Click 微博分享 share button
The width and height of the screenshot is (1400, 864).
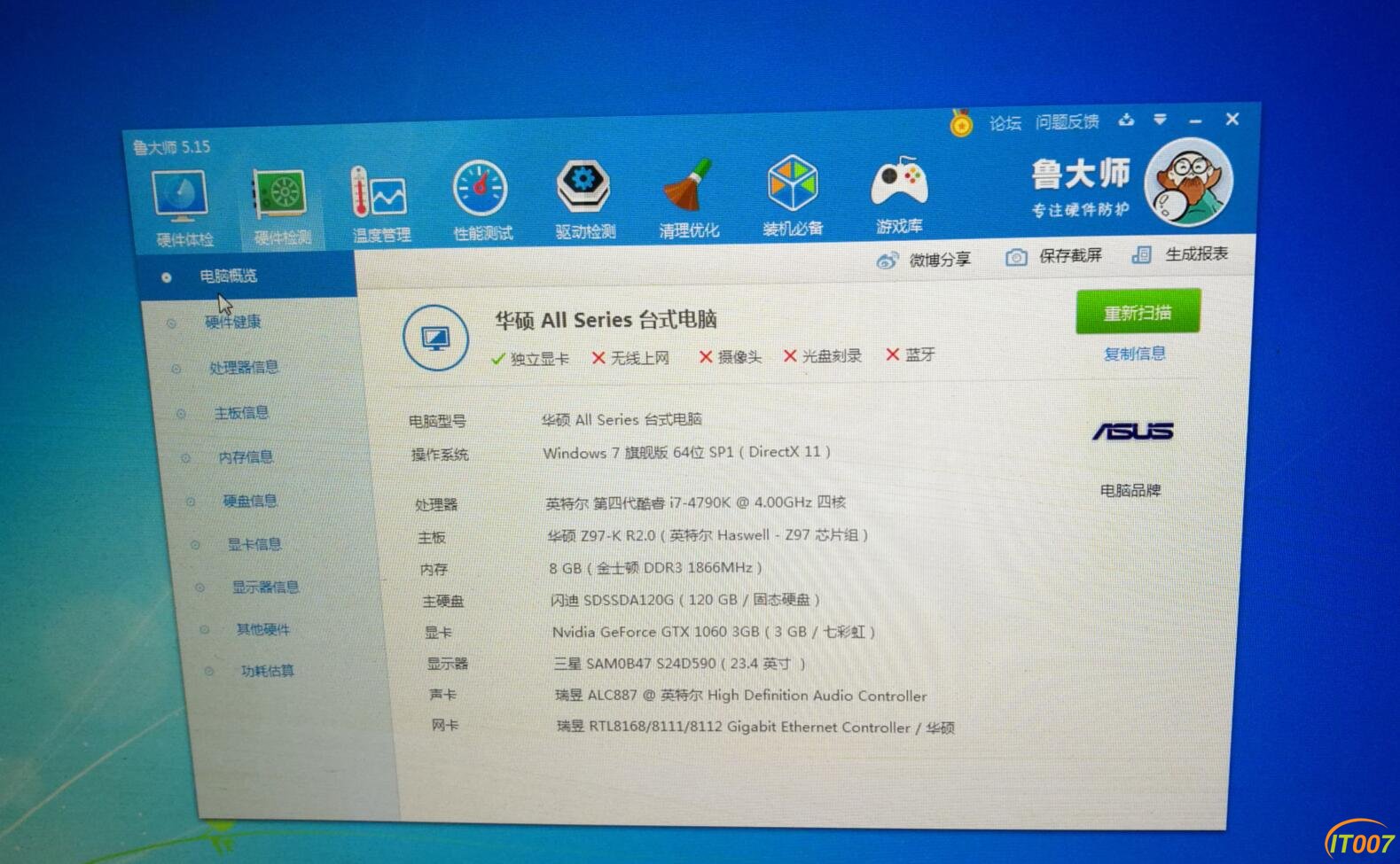923,260
